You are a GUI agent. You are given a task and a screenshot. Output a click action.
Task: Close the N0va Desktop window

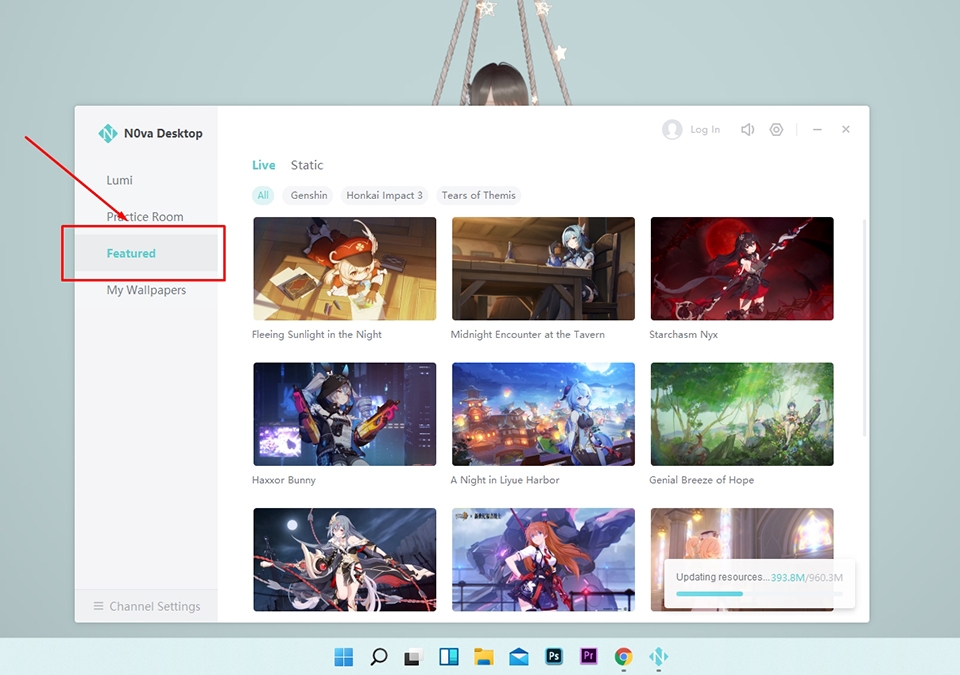click(x=846, y=129)
